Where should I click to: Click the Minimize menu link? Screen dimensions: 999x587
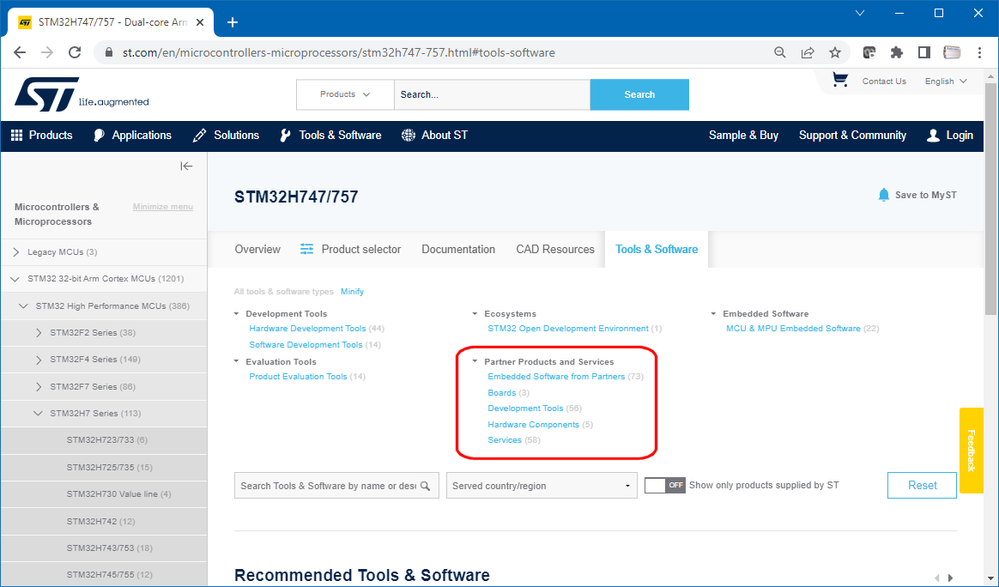[x=162, y=207]
